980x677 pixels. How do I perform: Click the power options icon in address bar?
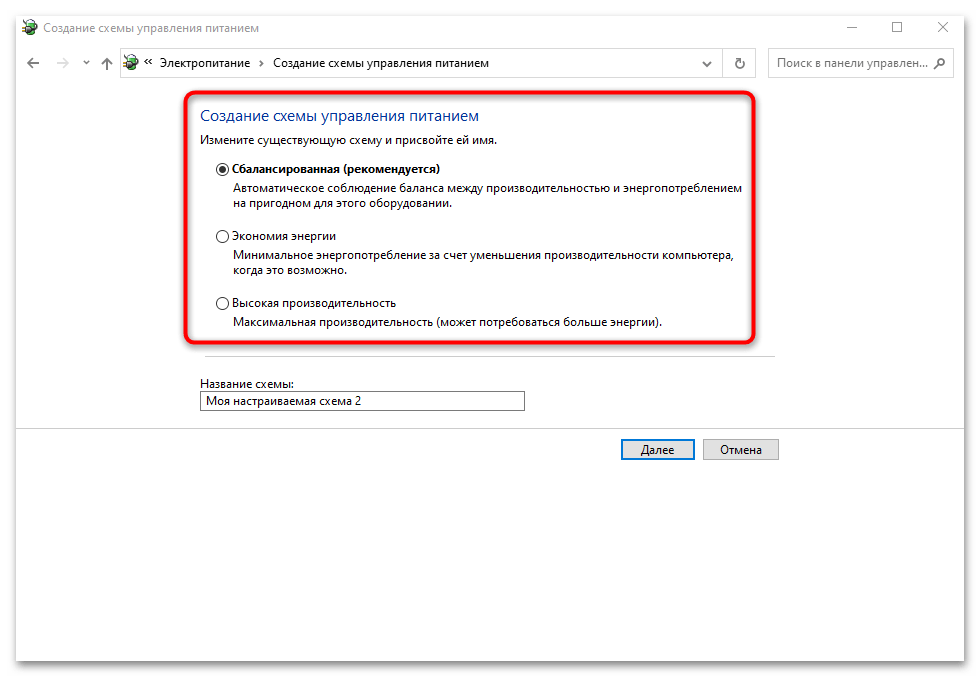[x=131, y=63]
